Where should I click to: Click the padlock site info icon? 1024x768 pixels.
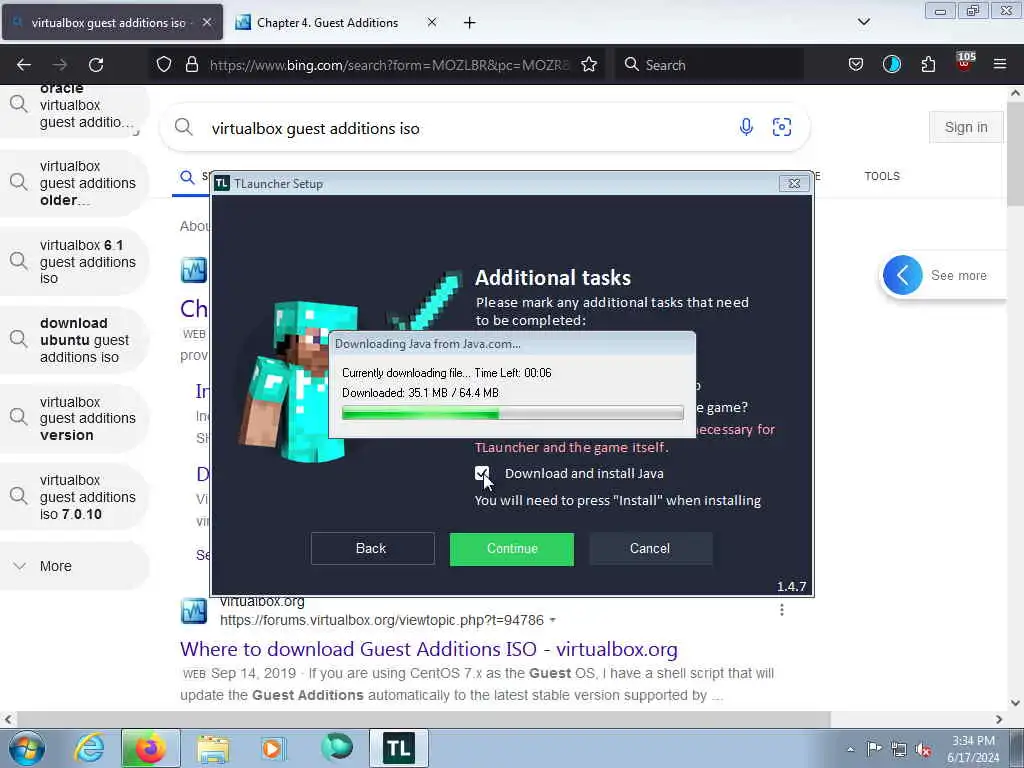[191, 64]
